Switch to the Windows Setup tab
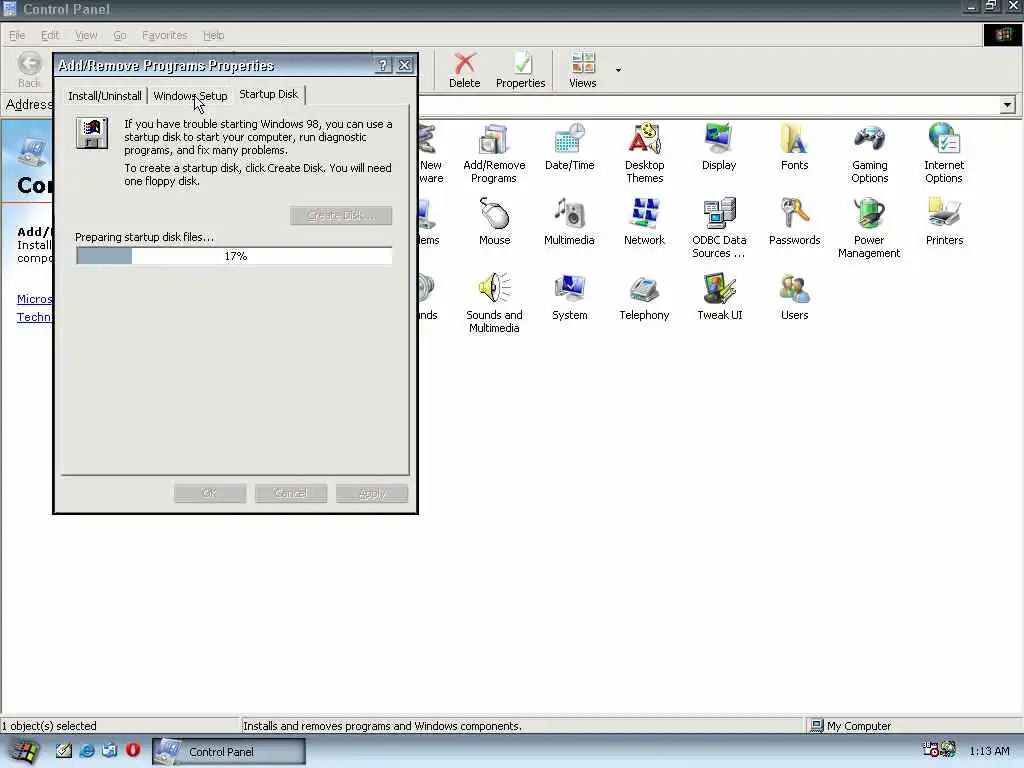The image size is (1024, 768). (x=190, y=96)
